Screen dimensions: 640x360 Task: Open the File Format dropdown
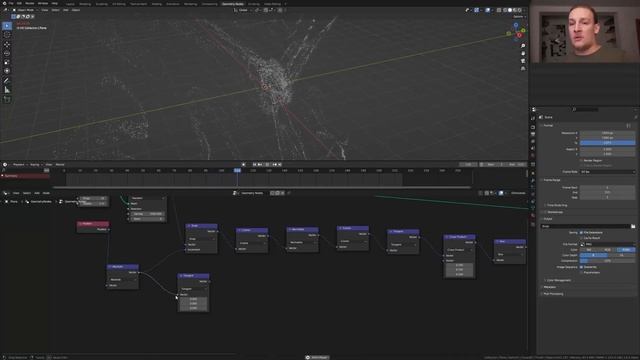tap(607, 244)
